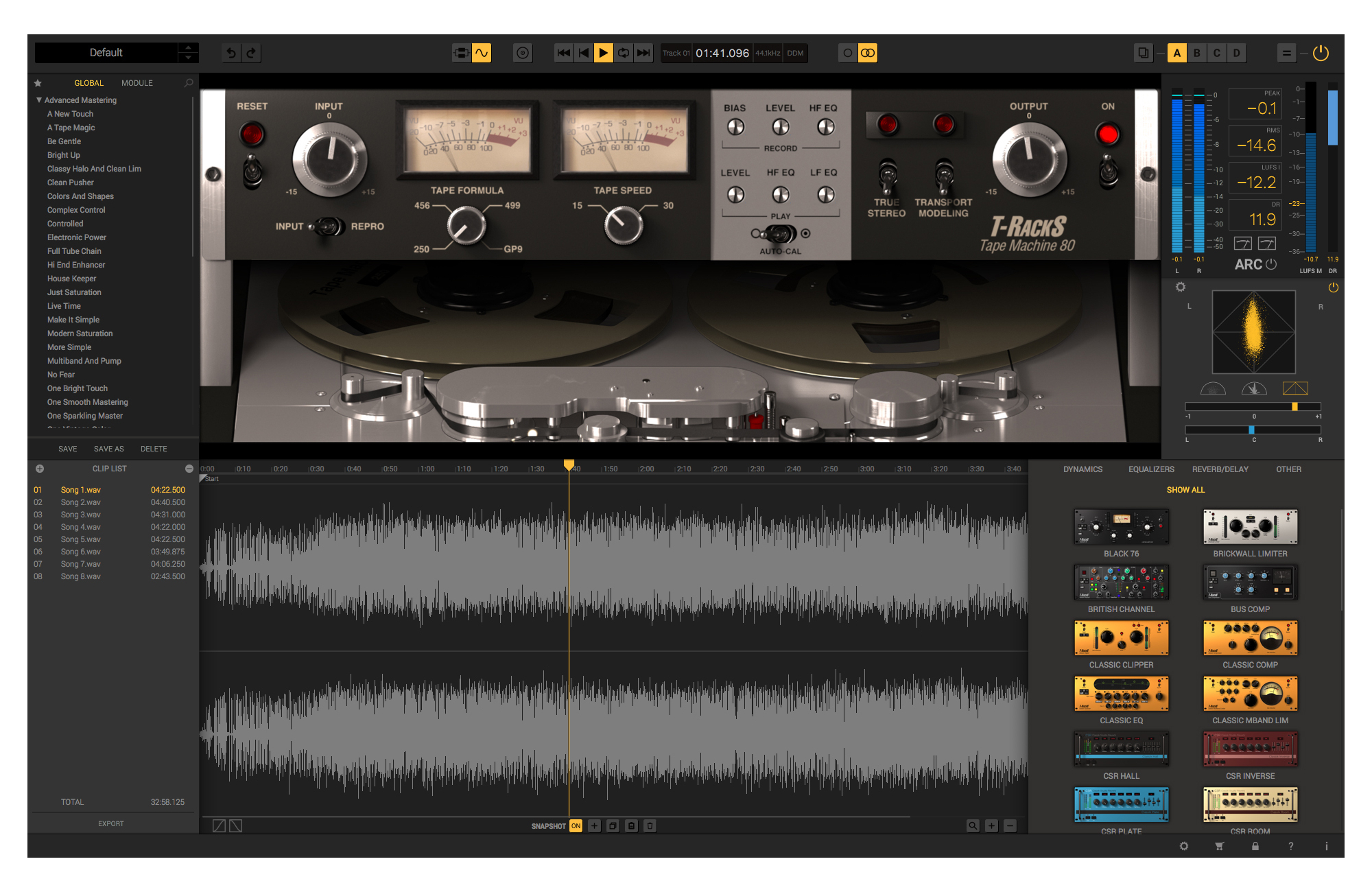This screenshot has height=892, width=1372.
Task: Click the Default preset stepper arrows
Action: [188, 53]
